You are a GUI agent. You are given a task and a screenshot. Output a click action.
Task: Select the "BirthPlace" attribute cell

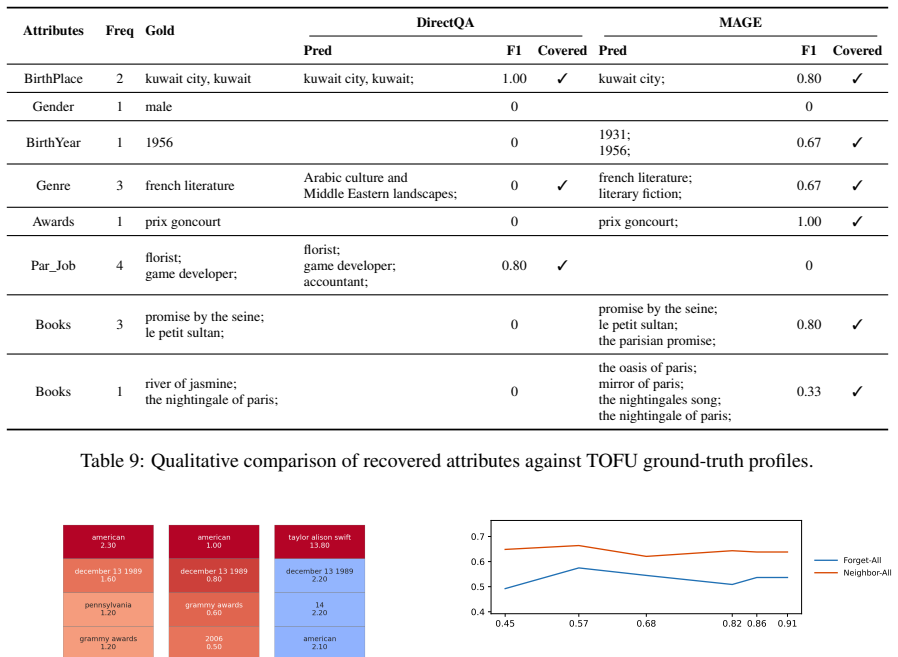click(x=53, y=79)
